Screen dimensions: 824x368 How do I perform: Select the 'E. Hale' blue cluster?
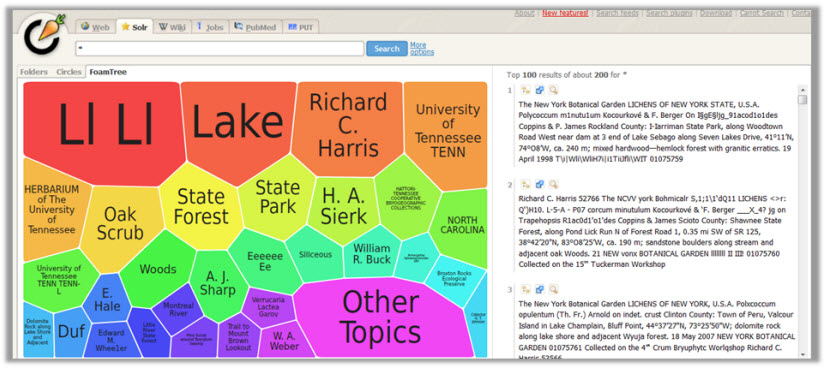[107, 300]
